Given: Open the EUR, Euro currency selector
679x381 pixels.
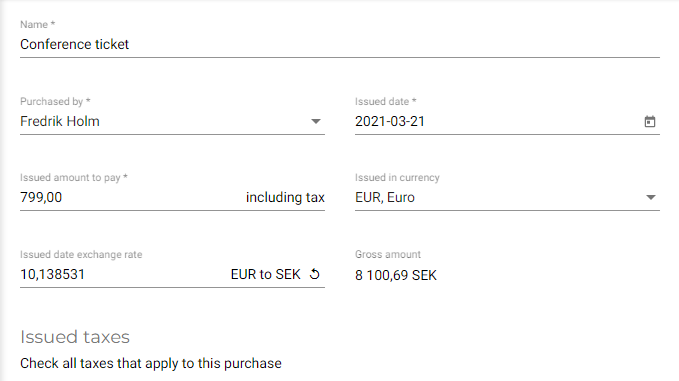Looking at the screenshot, I should pyautogui.click(x=507, y=197).
